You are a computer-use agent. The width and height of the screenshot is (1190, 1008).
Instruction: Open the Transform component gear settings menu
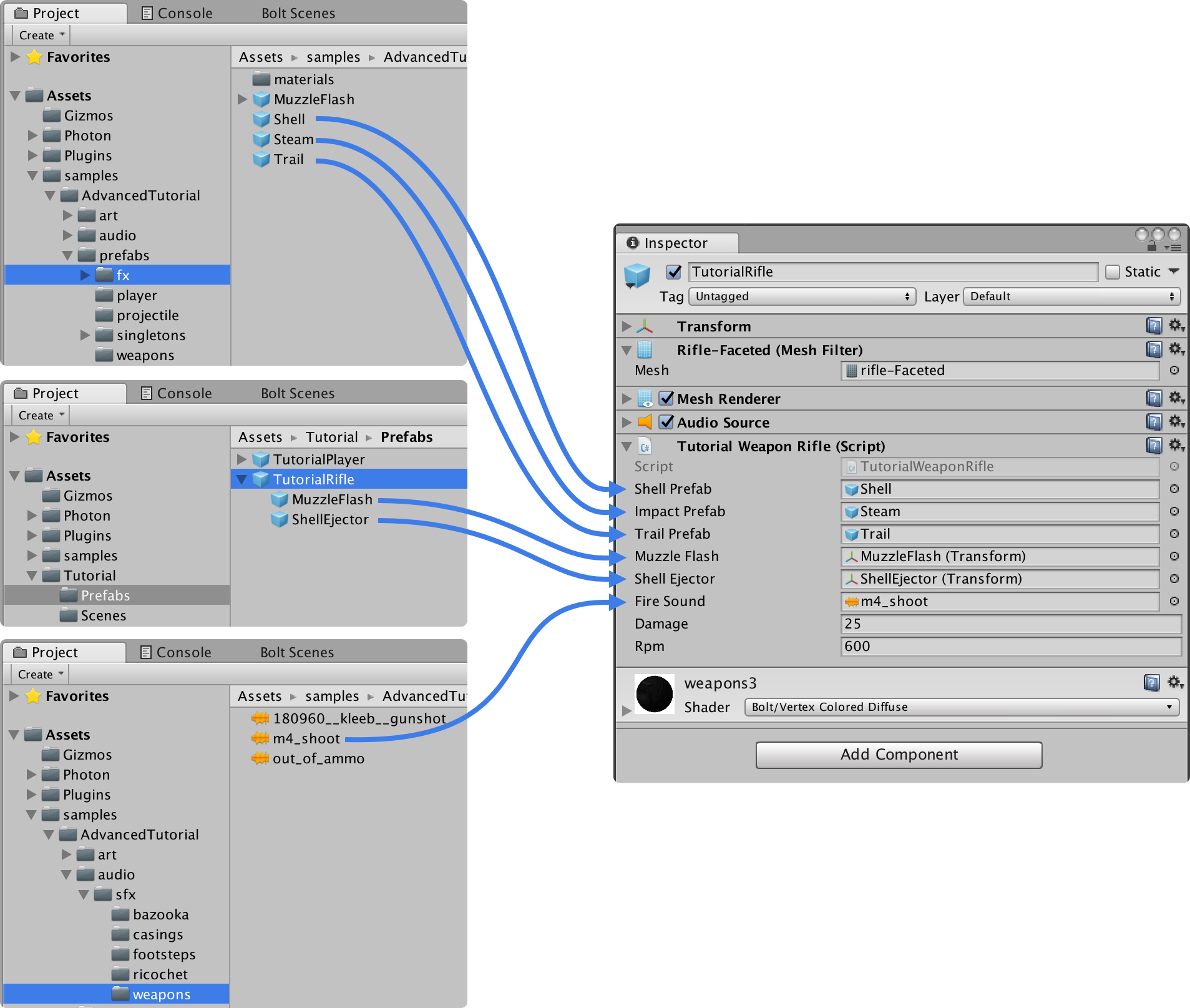point(1176,326)
